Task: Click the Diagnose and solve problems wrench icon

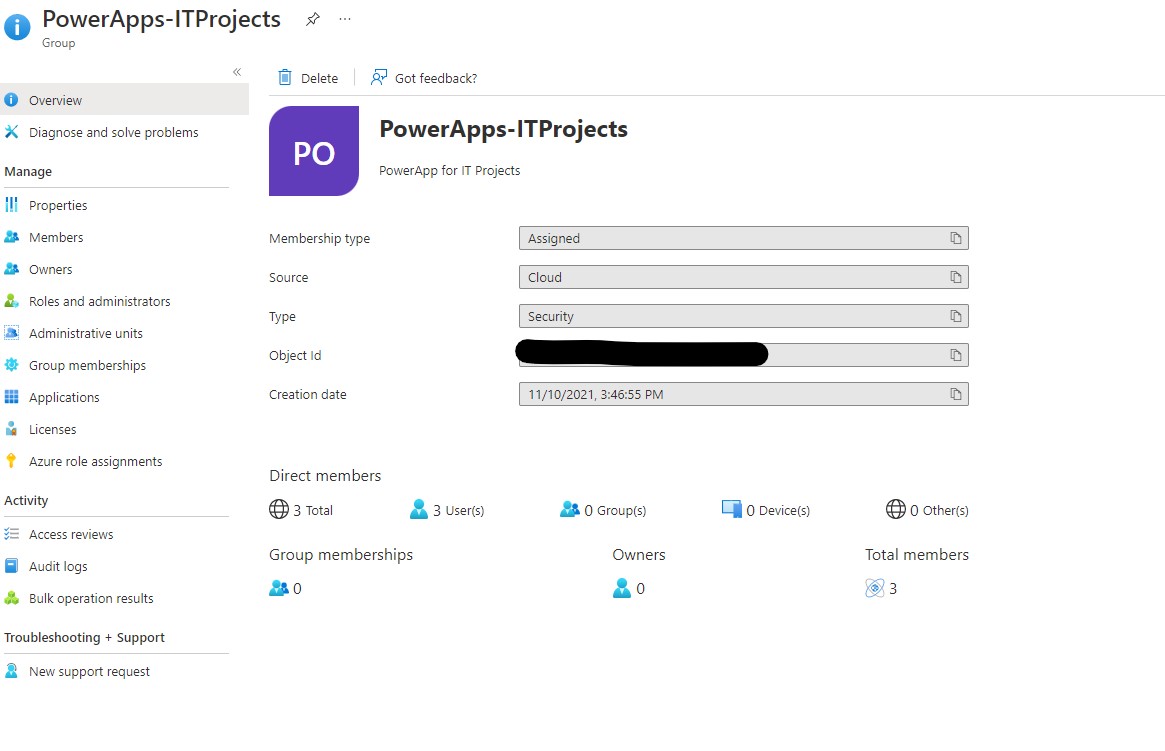Action: click(x=11, y=132)
